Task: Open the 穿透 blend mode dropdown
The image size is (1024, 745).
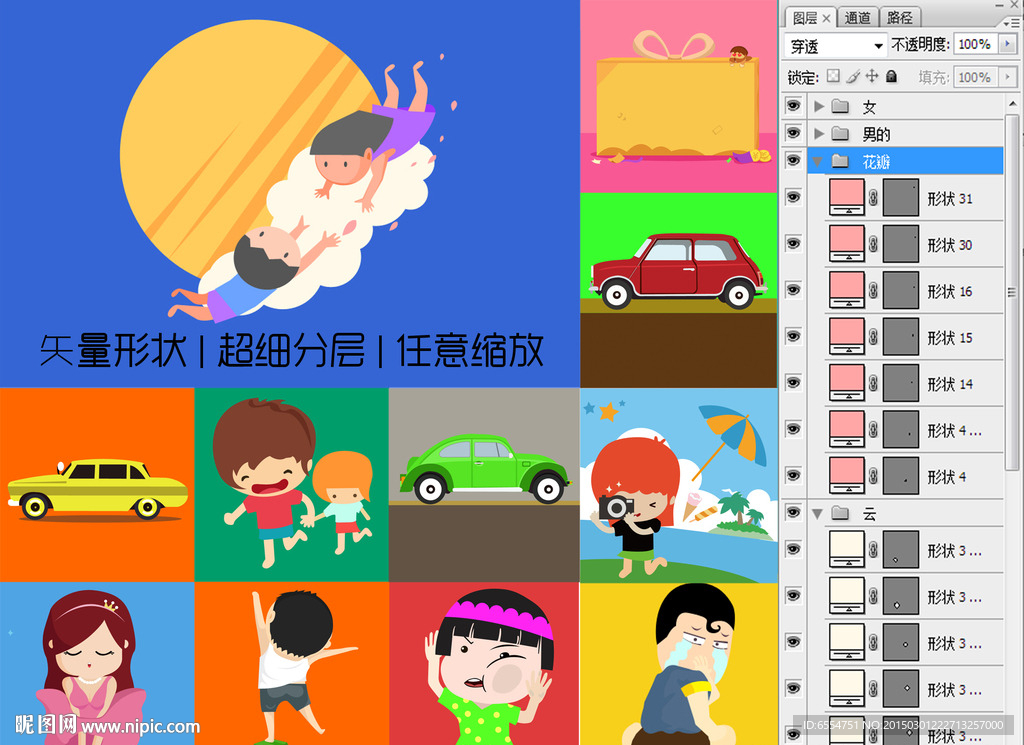Action: click(835, 46)
